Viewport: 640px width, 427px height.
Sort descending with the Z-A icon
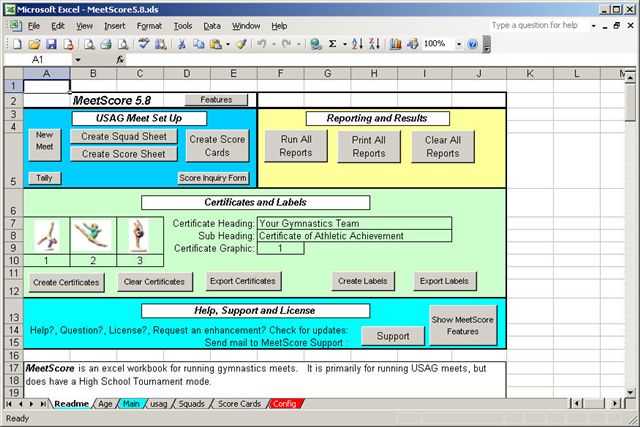point(374,44)
